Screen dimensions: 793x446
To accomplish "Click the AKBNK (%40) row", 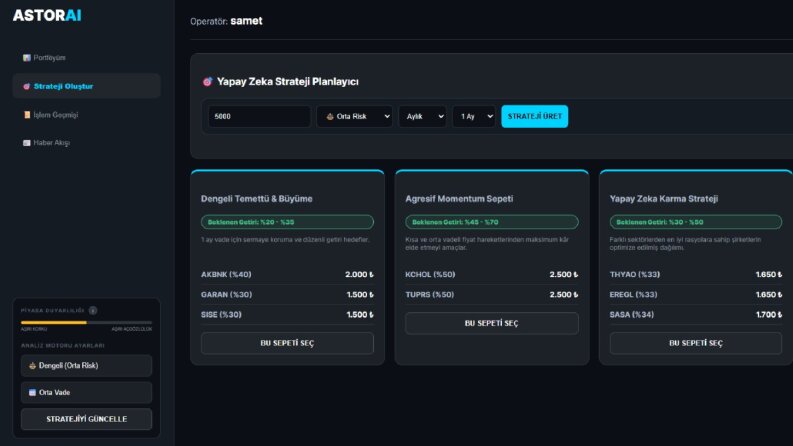I will coord(287,275).
